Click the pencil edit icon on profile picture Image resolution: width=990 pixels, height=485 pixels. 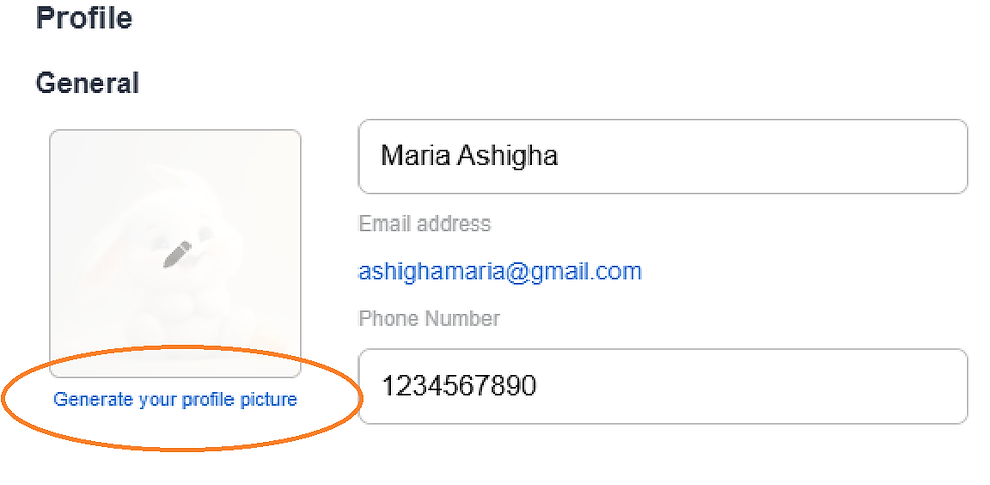tap(177, 254)
